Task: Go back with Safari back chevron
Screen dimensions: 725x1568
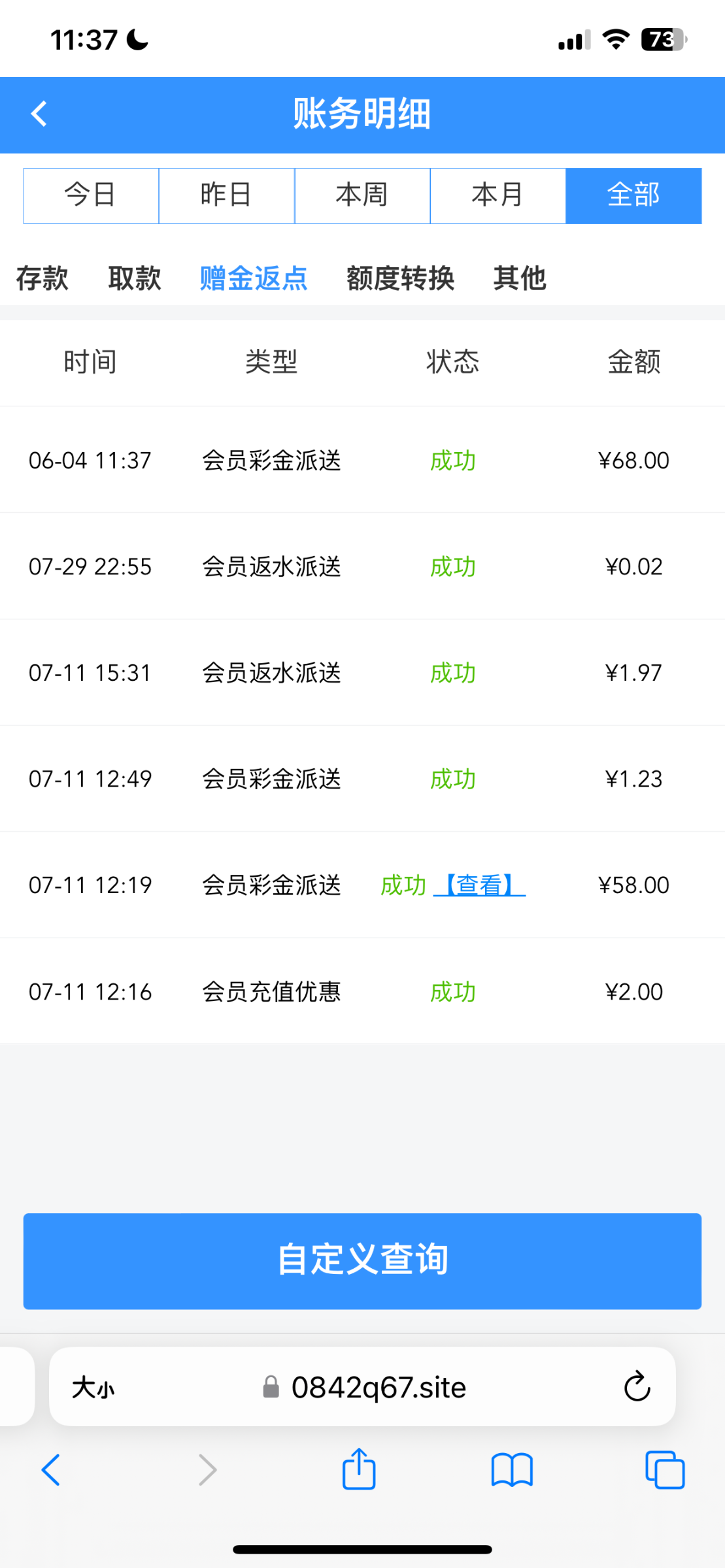Action: coord(51,1470)
